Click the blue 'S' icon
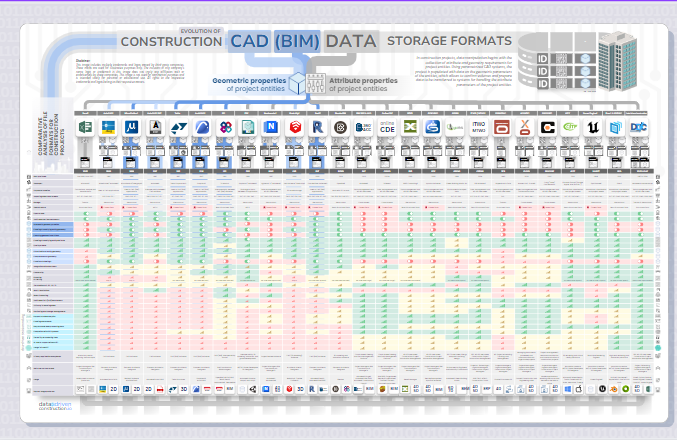This screenshot has width=677, height=440. 433,127
